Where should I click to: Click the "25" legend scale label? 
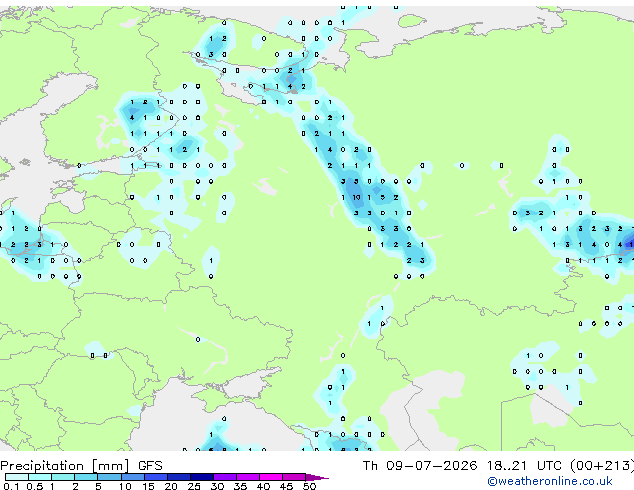tap(194, 486)
